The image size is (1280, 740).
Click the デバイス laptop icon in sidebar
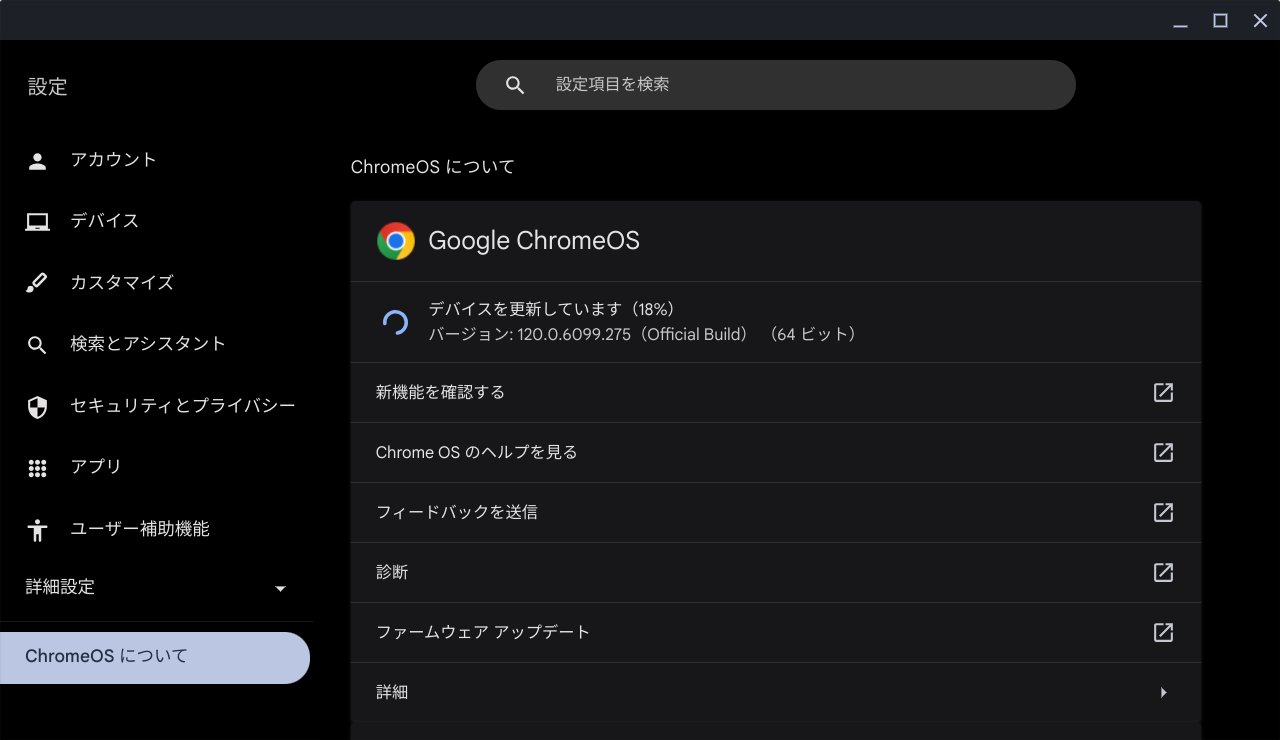[x=37, y=221]
